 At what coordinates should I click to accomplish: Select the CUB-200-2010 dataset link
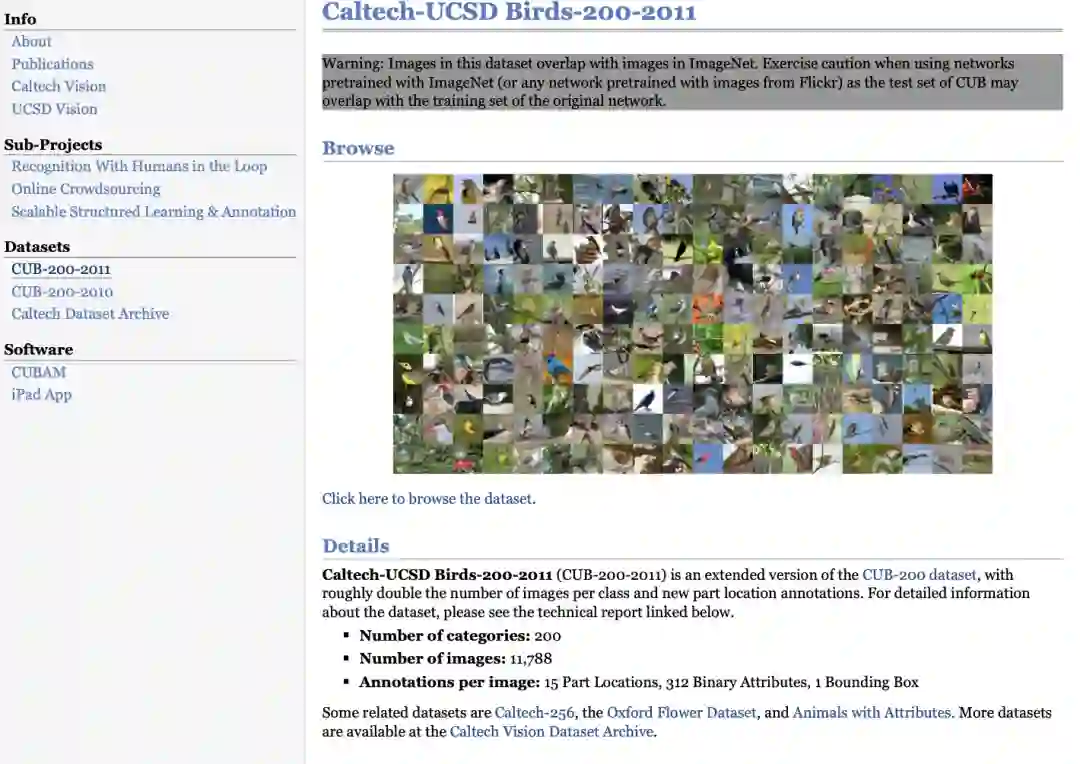[x=62, y=291]
